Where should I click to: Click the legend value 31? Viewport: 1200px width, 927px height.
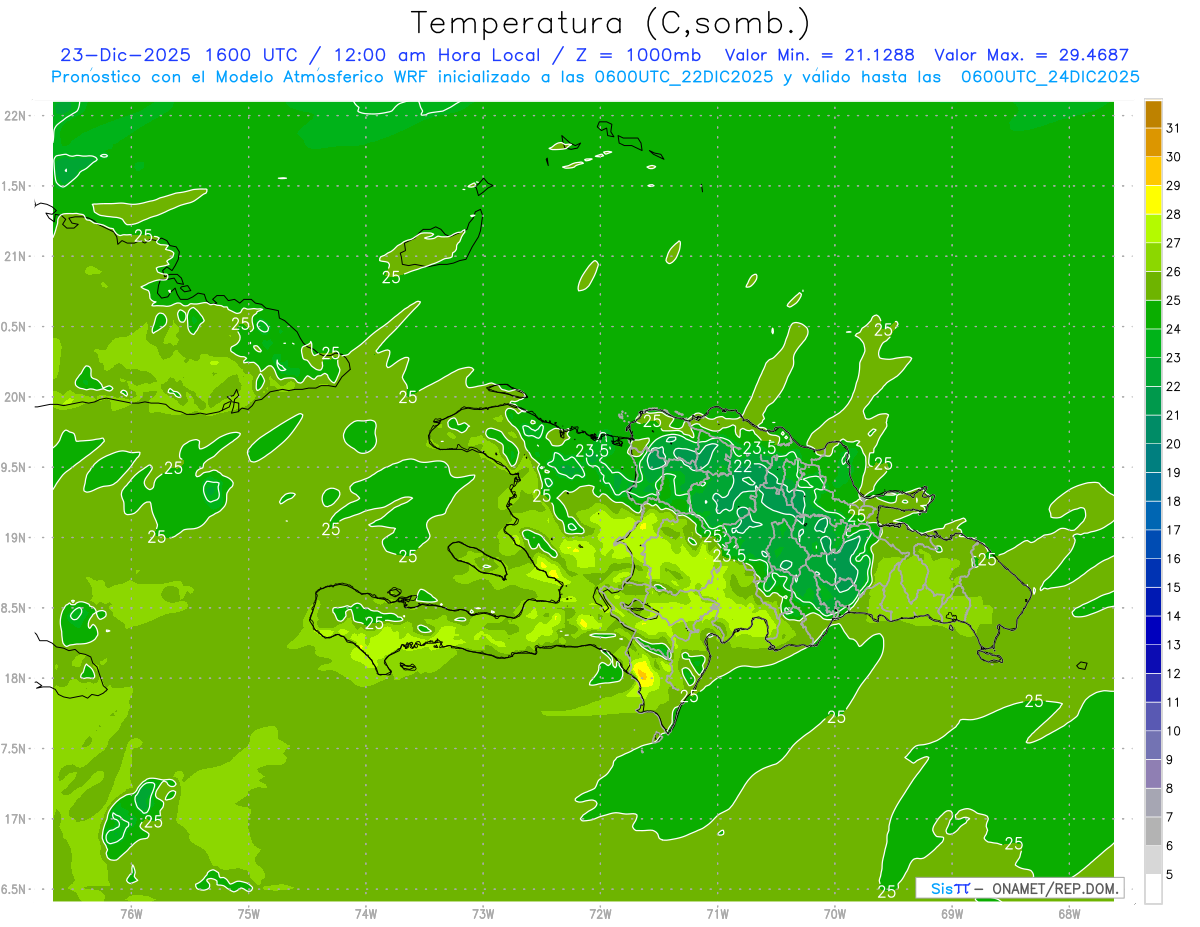point(1174,128)
